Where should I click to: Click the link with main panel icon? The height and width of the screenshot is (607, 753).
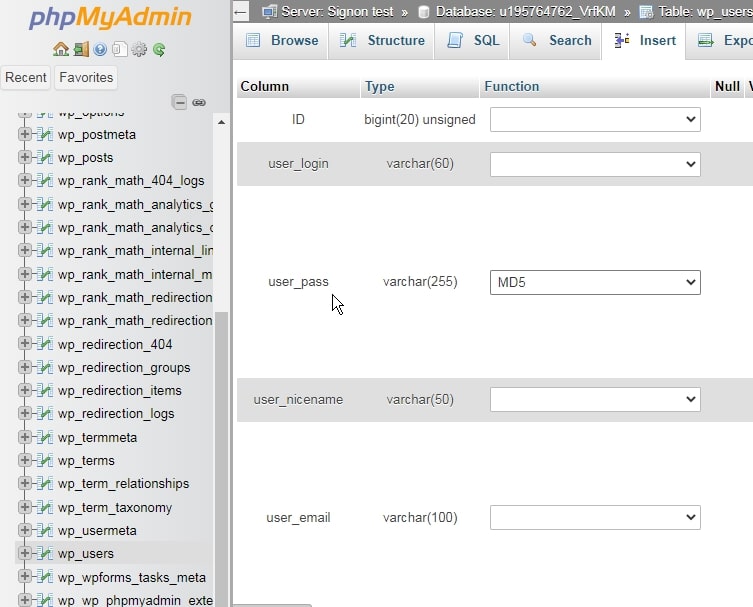click(x=198, y=102)
